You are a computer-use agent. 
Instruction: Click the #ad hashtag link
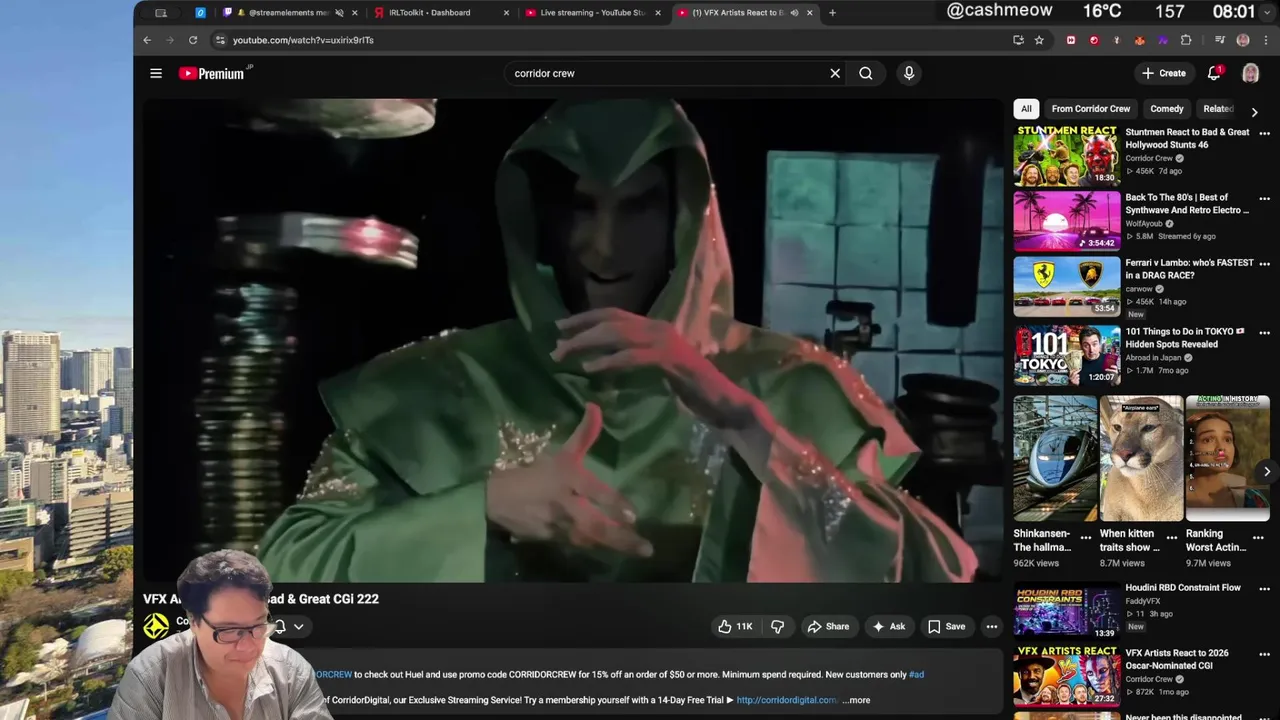916,675
